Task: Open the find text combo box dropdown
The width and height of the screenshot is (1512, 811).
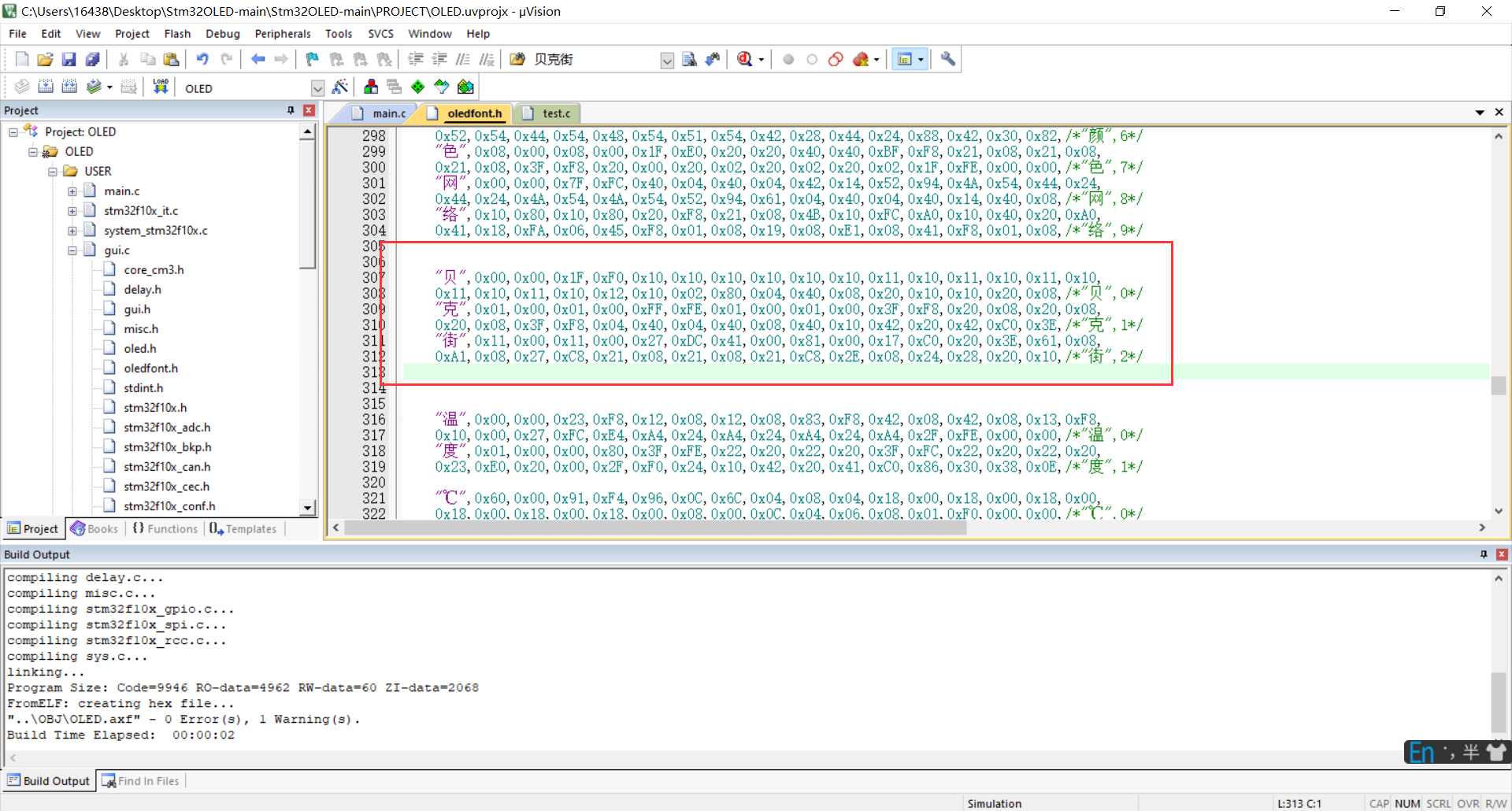Action: click(667, 60)
